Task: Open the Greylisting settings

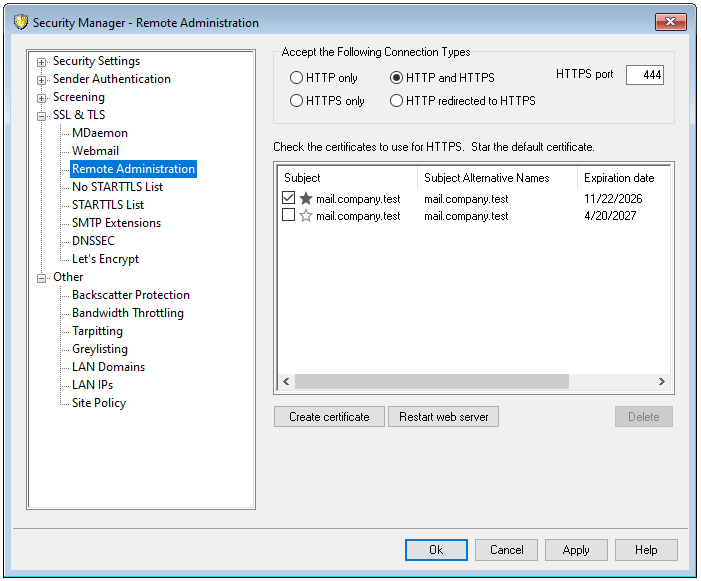Action: (99, 349)
